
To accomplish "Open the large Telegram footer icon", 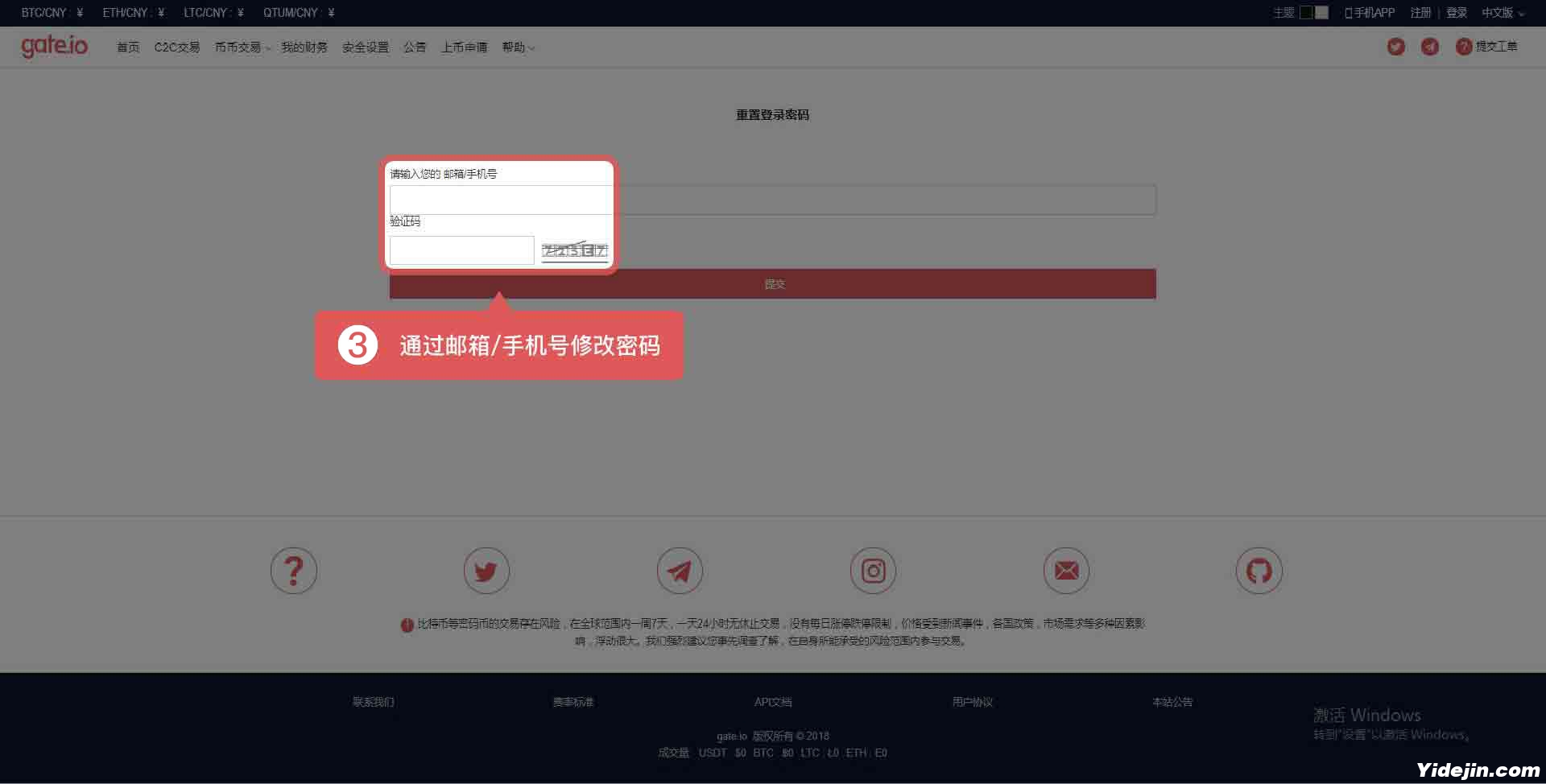I will [x=680, y=571].
